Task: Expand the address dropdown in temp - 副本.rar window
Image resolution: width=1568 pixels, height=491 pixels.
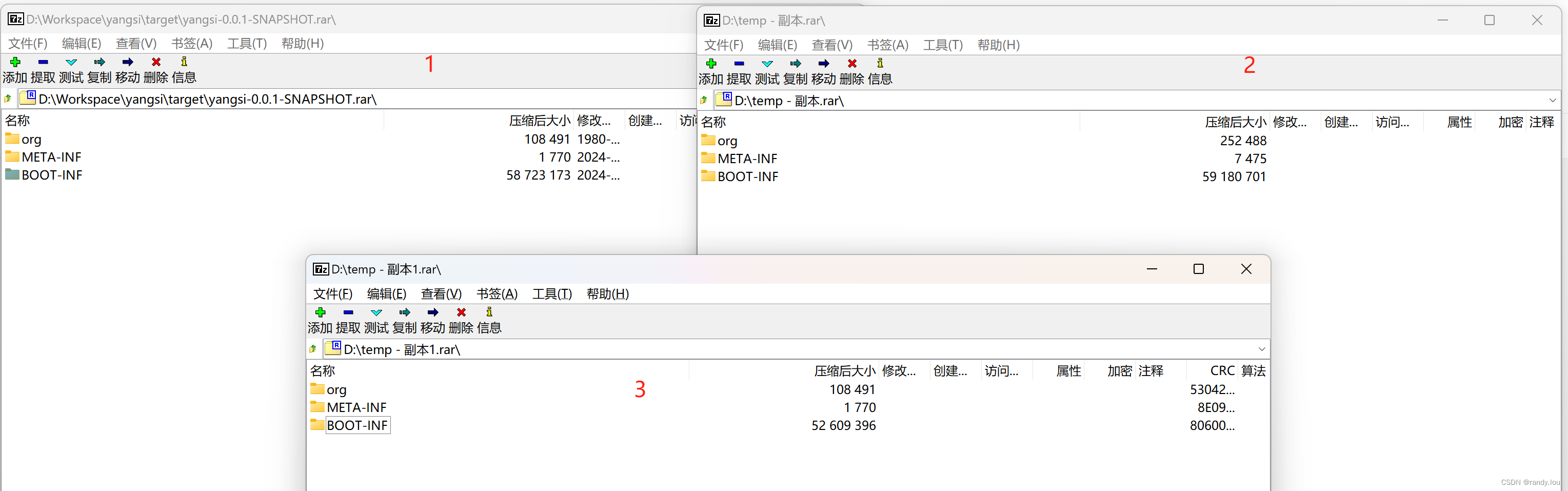Action: point(1553,101)
